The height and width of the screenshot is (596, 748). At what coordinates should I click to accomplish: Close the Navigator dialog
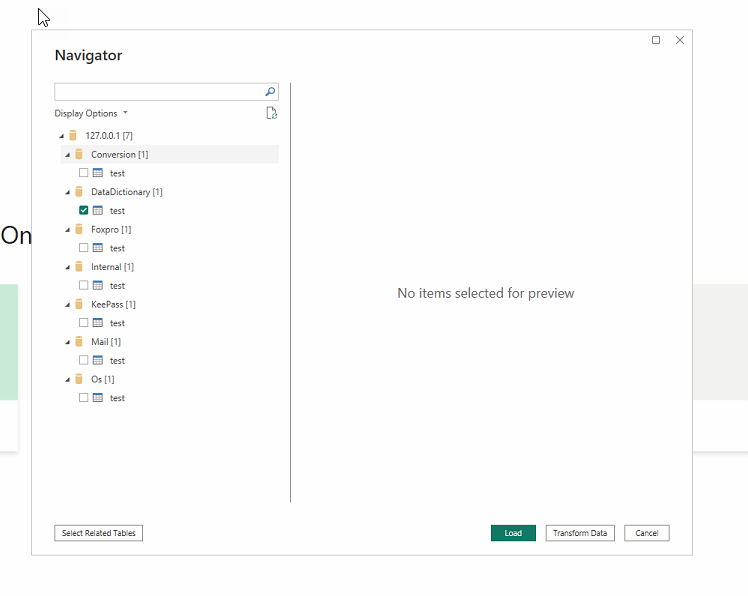coord(680,40)
